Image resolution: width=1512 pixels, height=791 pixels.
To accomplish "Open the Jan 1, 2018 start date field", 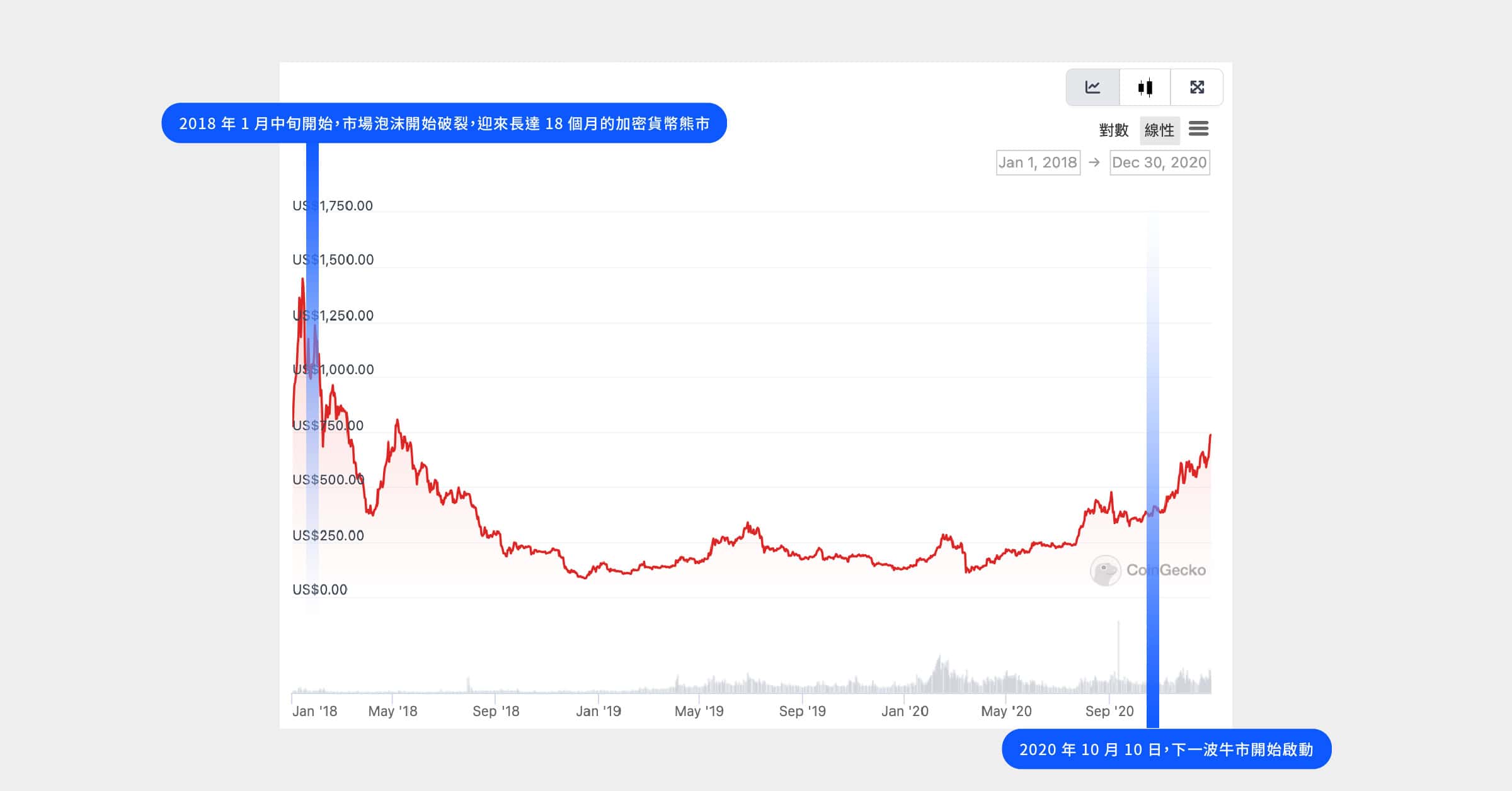I will [x=1038, y=162].
